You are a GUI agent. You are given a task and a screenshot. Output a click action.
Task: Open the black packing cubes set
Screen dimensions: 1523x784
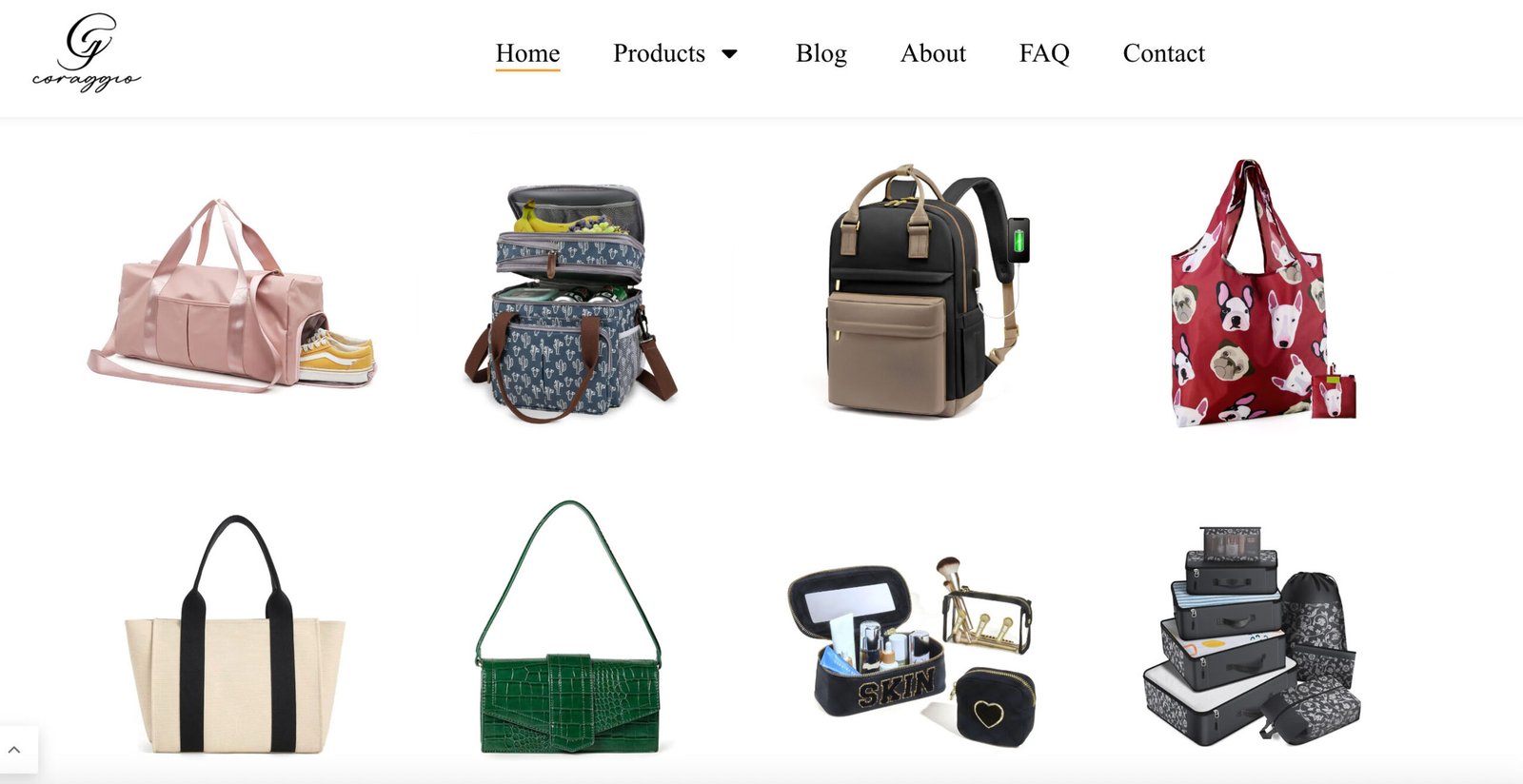pyautogui.click(x=1252, y=635)
